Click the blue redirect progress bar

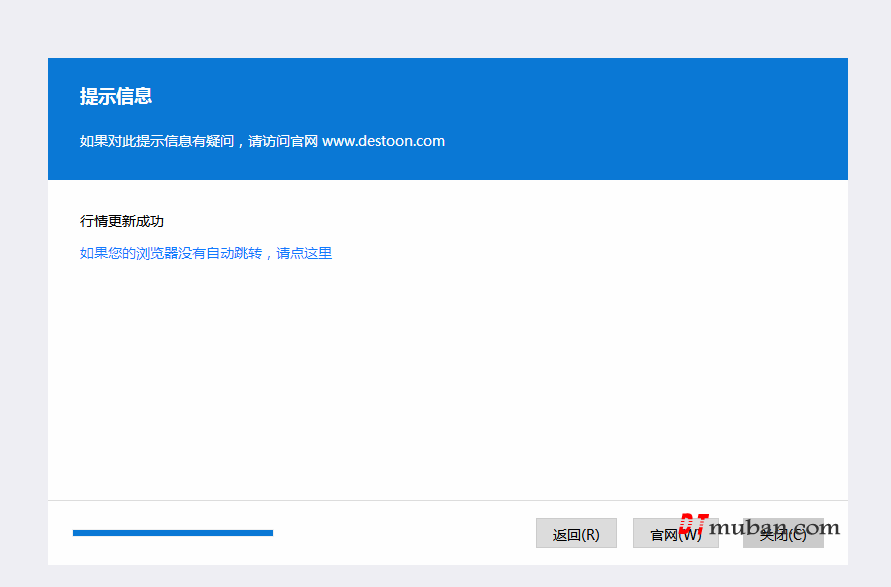(x=172, y=533)
